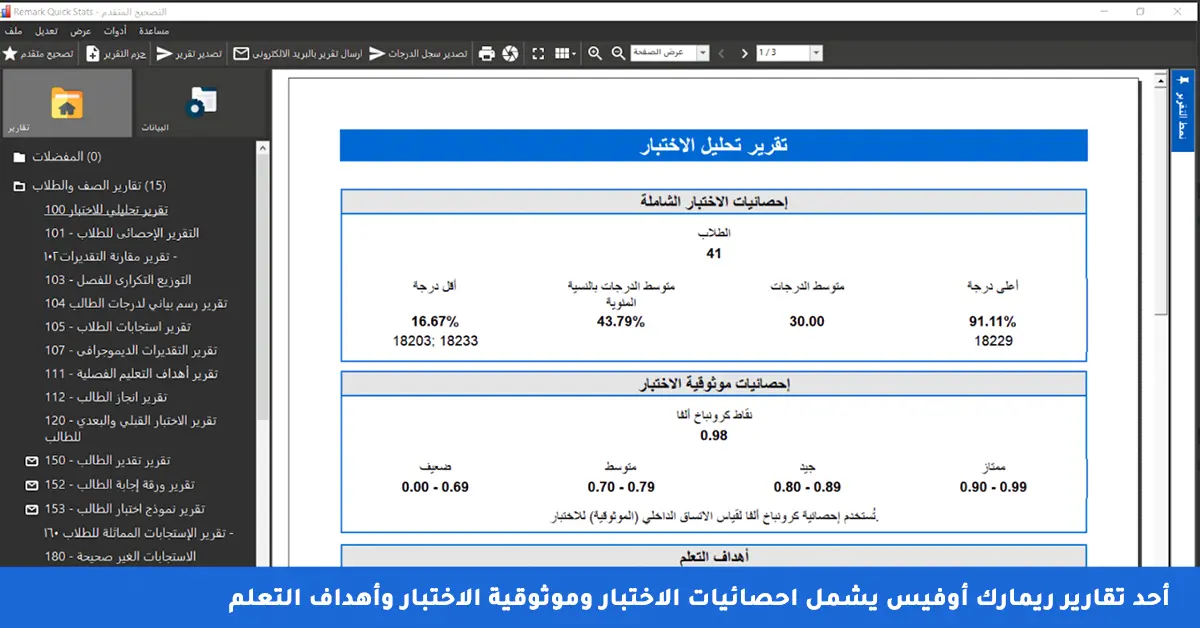Select تقرير رسم بياني لدرجات الطالب 104
The width and height of the screenshot is (1200, 628).
tap(136, 303)
